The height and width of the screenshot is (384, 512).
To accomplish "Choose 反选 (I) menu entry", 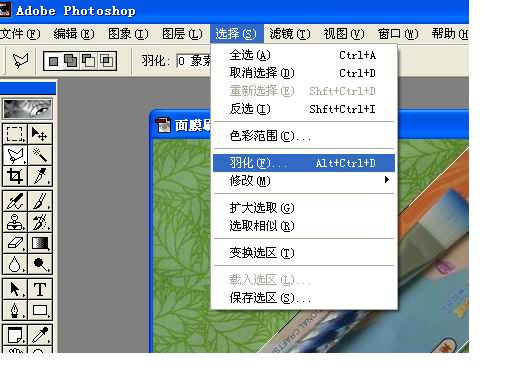I will pos(304,109).
